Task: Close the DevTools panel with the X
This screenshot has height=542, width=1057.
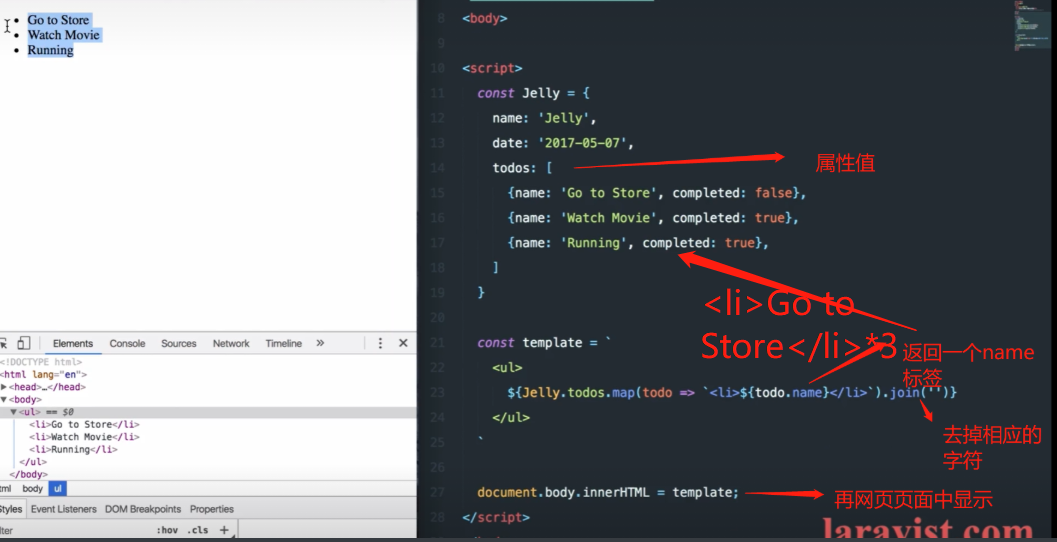Action: click(403, 343)
